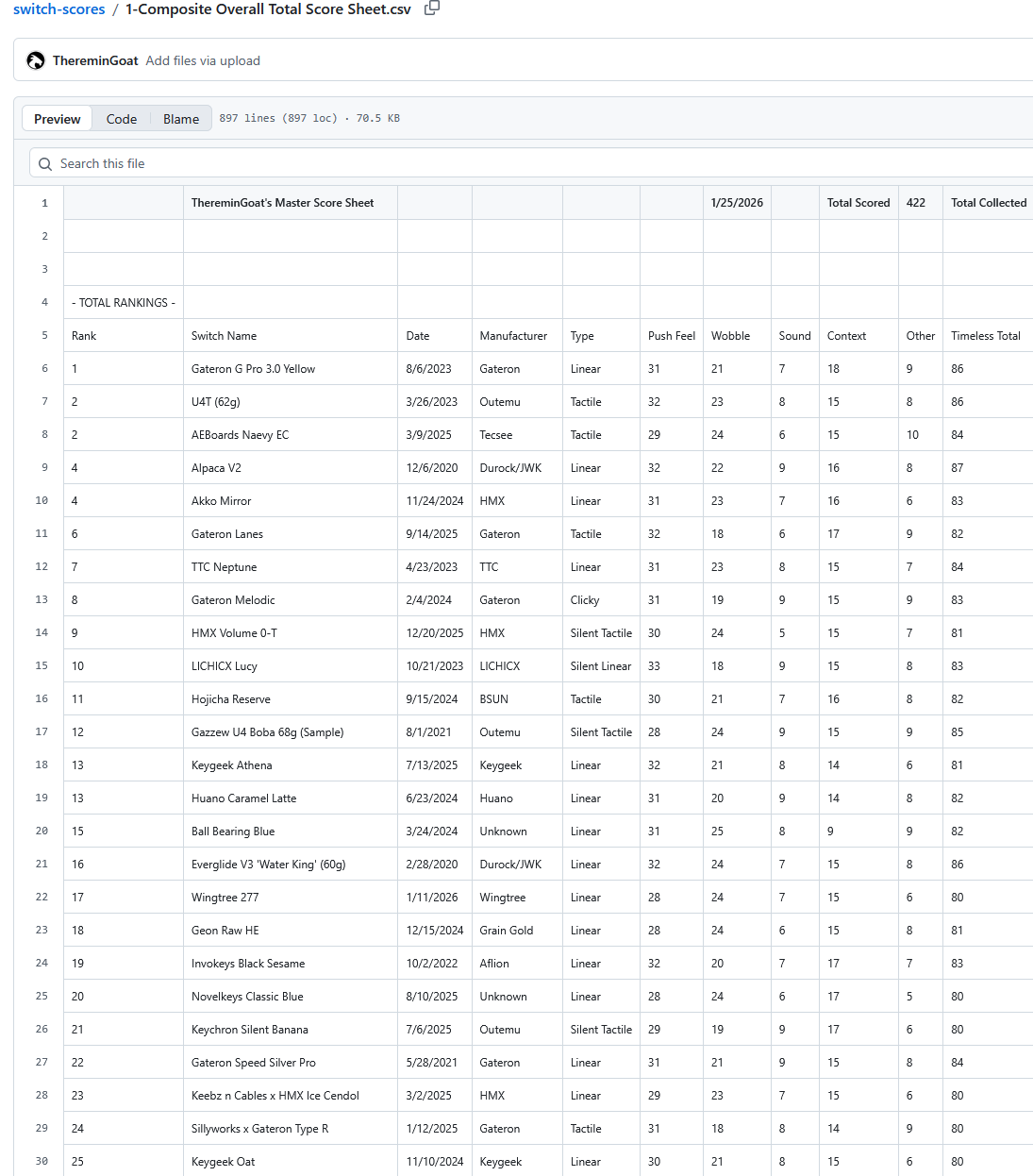Click the 'Alpaca V2' cell

pos(291,467)
